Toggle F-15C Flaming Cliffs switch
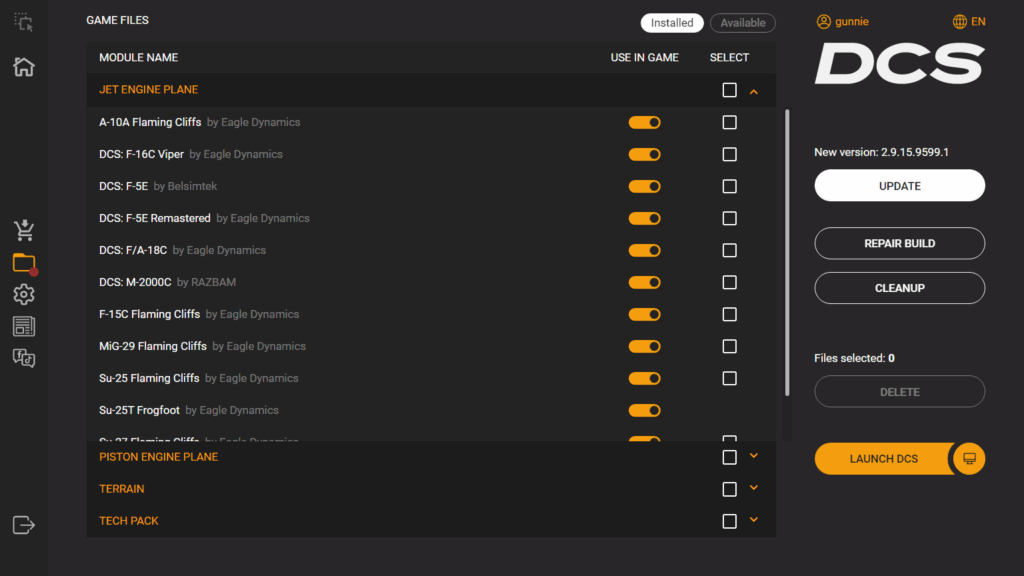1024x576 pixels. (x=645, y=314)
